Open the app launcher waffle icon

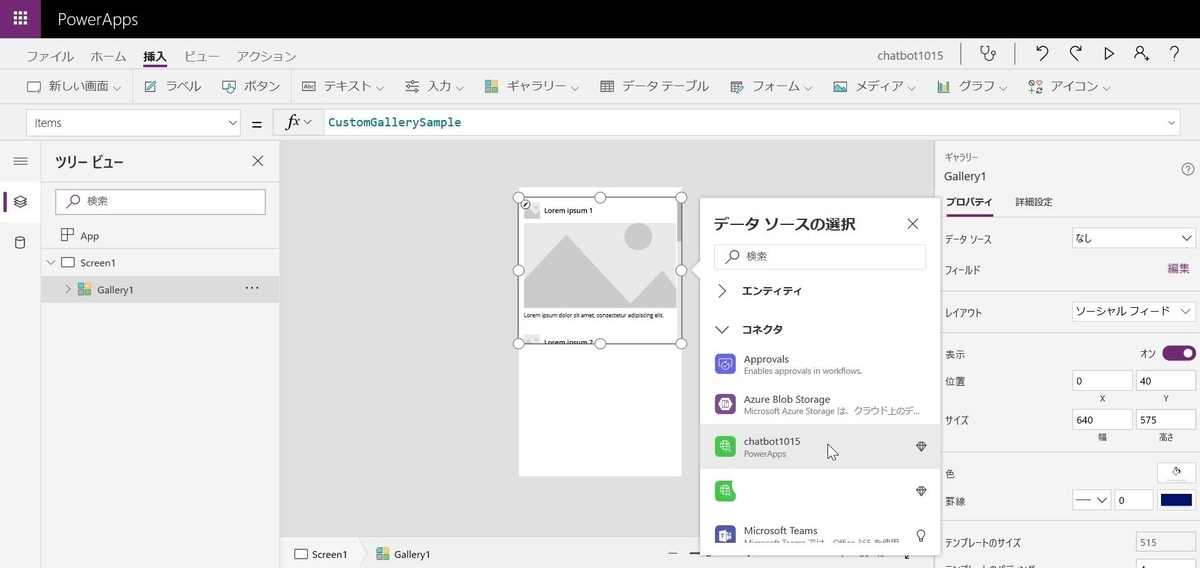tap(20, 19)
